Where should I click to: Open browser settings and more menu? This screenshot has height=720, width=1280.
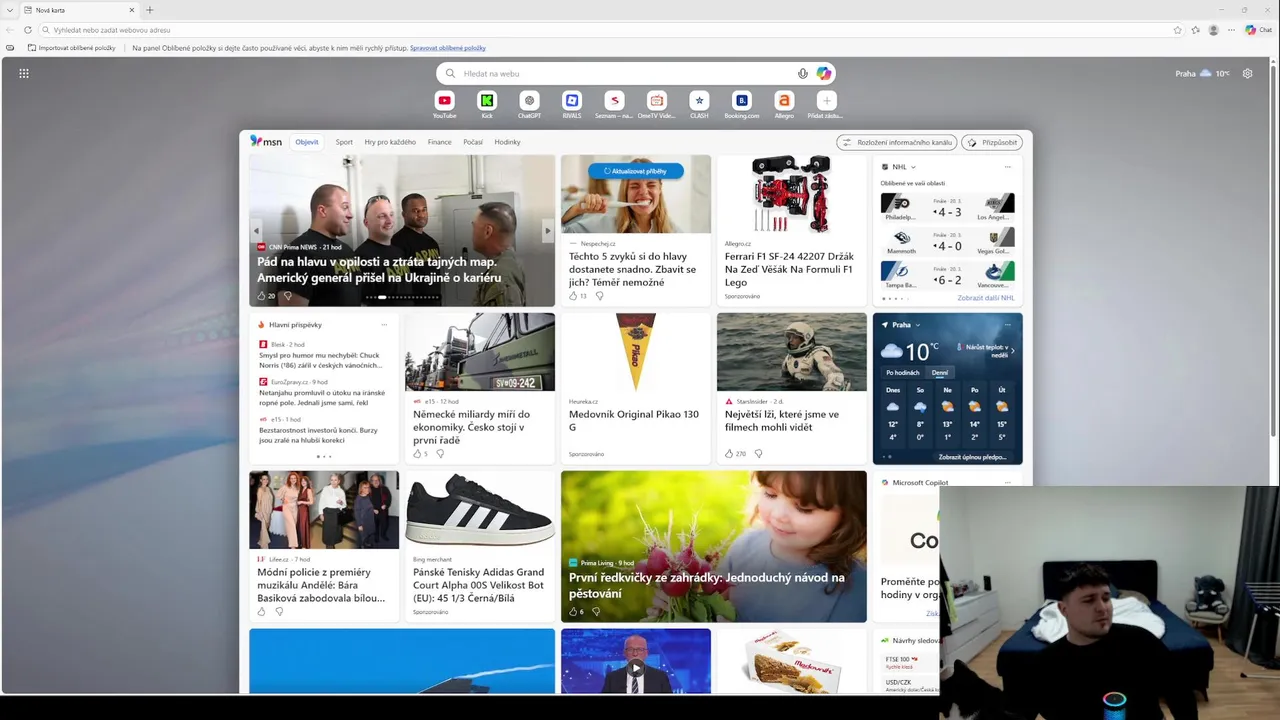(1231, 30)
